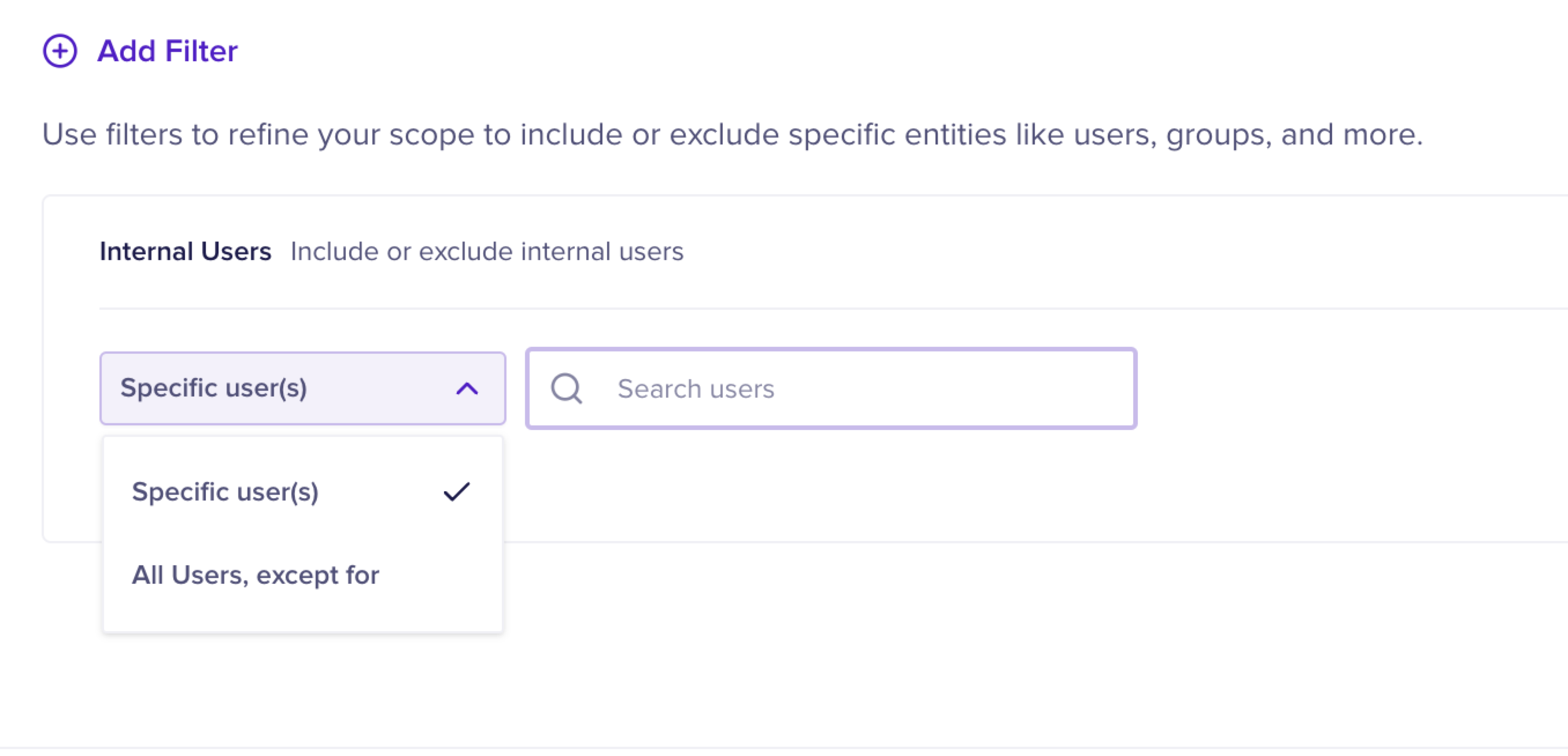The image size is (1568, 756).
Task: Collapse the dropdown using the up chevron
Action: tap(467, 388)
